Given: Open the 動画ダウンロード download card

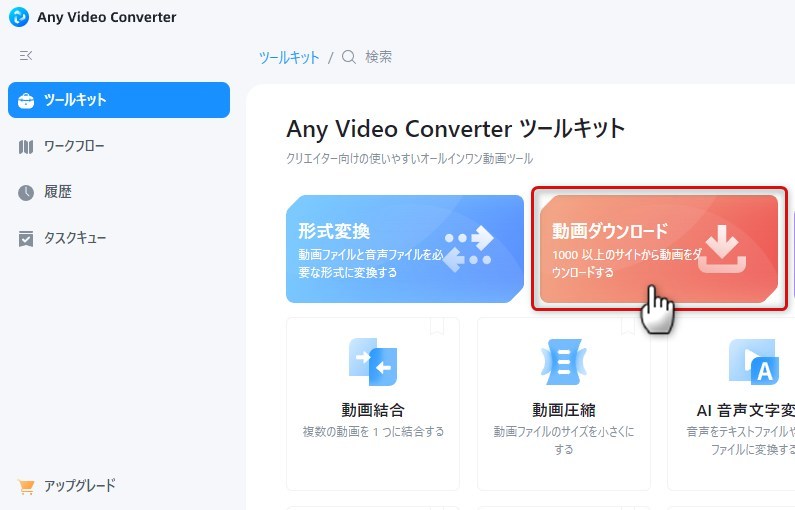Looking at the screenshot, I should (x=659, y=249).
